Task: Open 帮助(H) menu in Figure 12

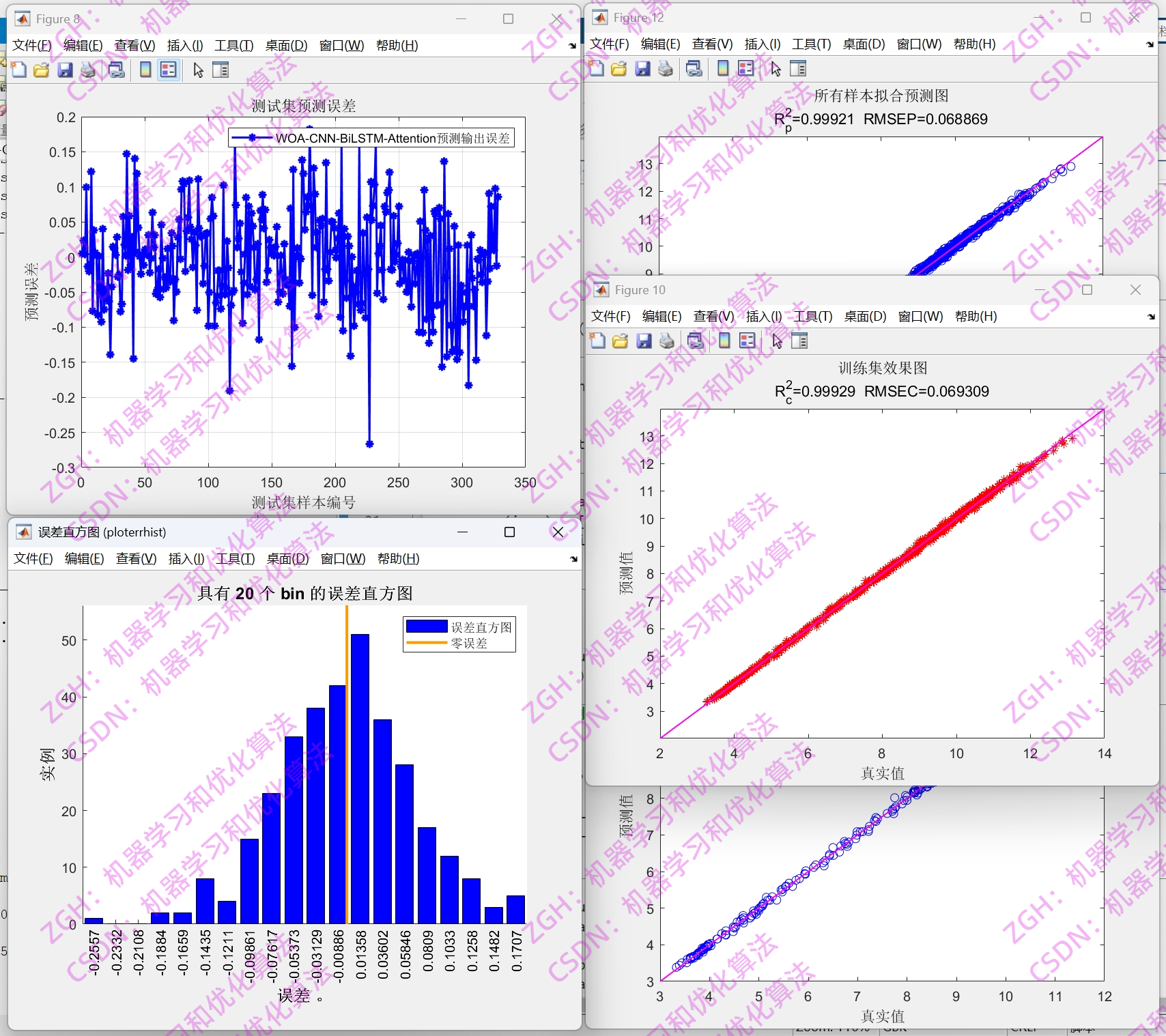Action: [x=975, y=44]
